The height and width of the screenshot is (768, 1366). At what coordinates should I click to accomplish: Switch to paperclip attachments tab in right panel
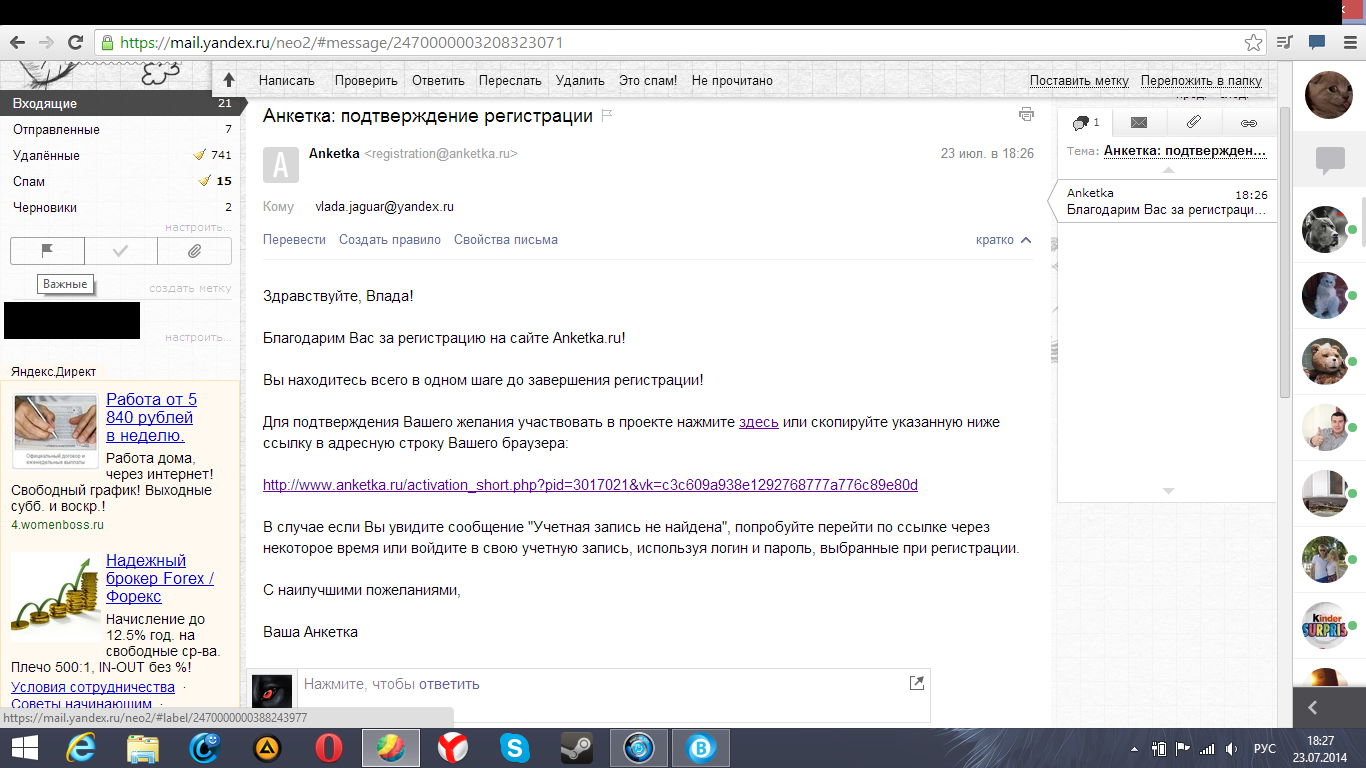(x=1193, y=123)
